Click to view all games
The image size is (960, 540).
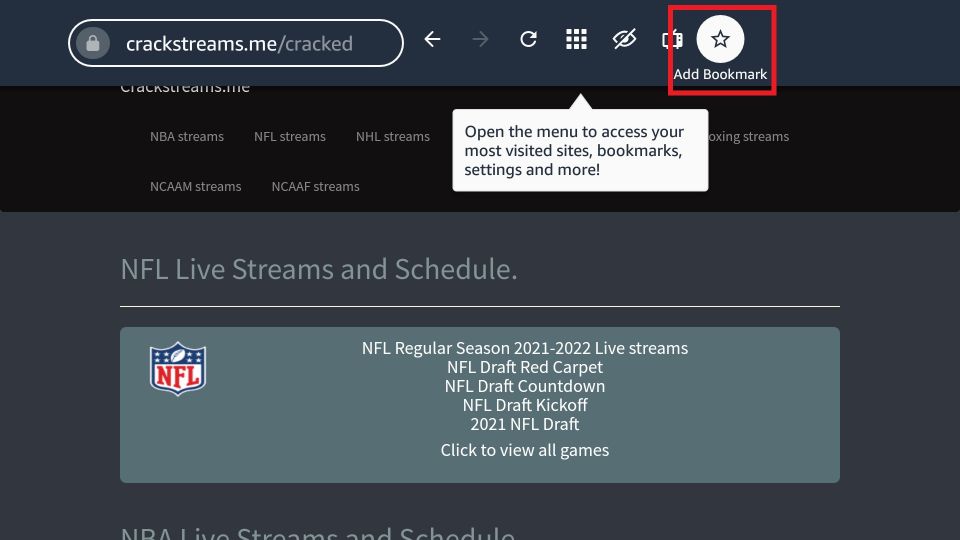(525, 450)
